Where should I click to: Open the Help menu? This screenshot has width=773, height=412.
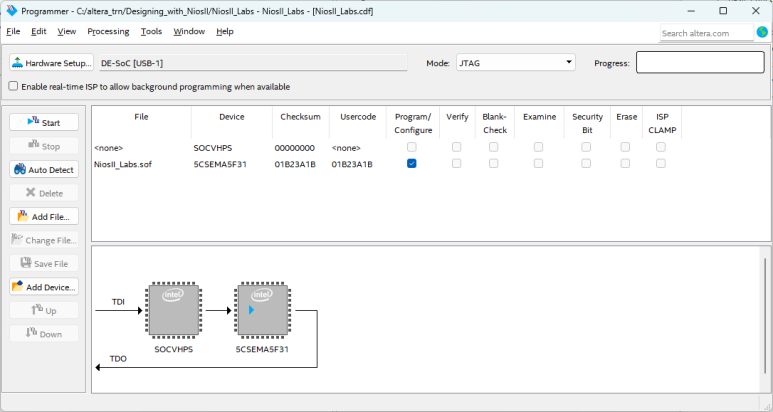click(225, 32)
